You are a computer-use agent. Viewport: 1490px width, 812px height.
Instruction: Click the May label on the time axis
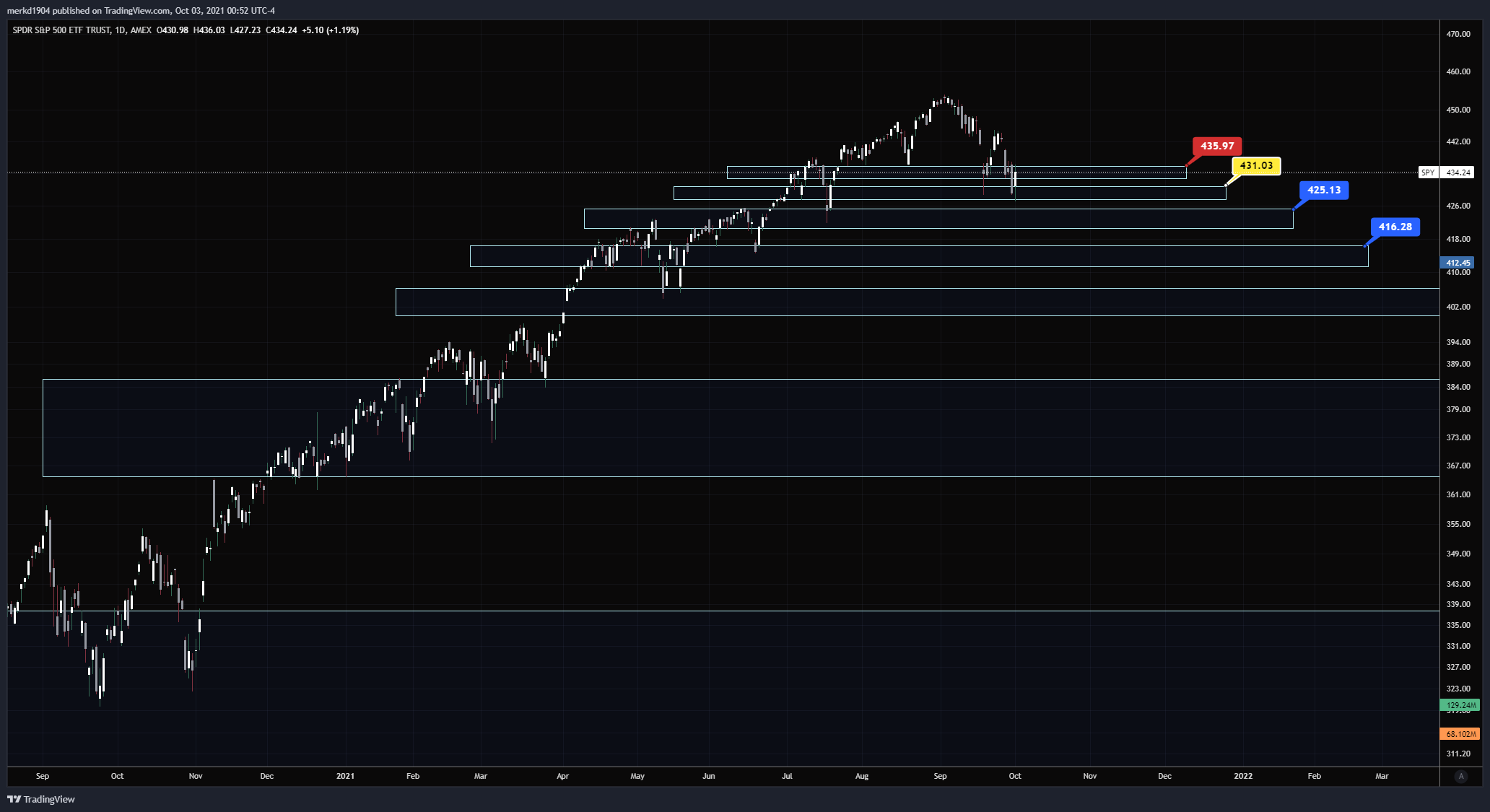pyautogui.click(x=637, y=776)
